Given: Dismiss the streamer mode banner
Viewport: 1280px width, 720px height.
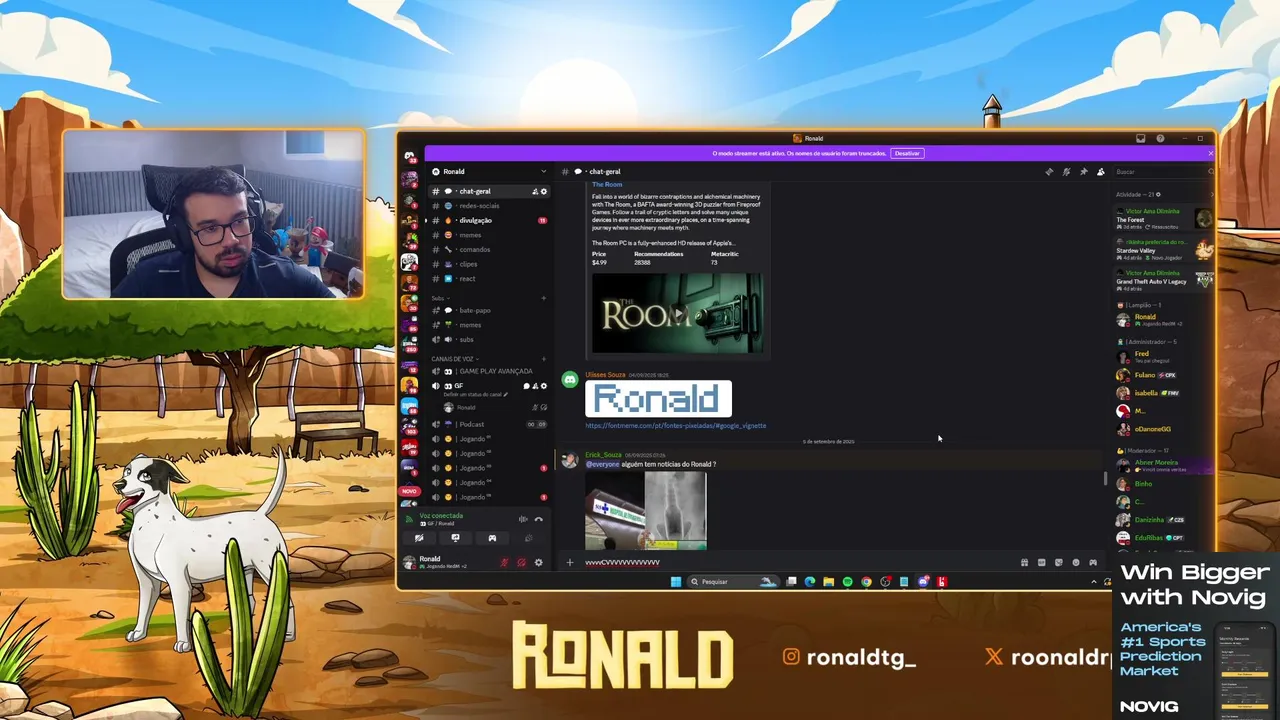Looking at the screenshot, I should [x=1210, y=153].
